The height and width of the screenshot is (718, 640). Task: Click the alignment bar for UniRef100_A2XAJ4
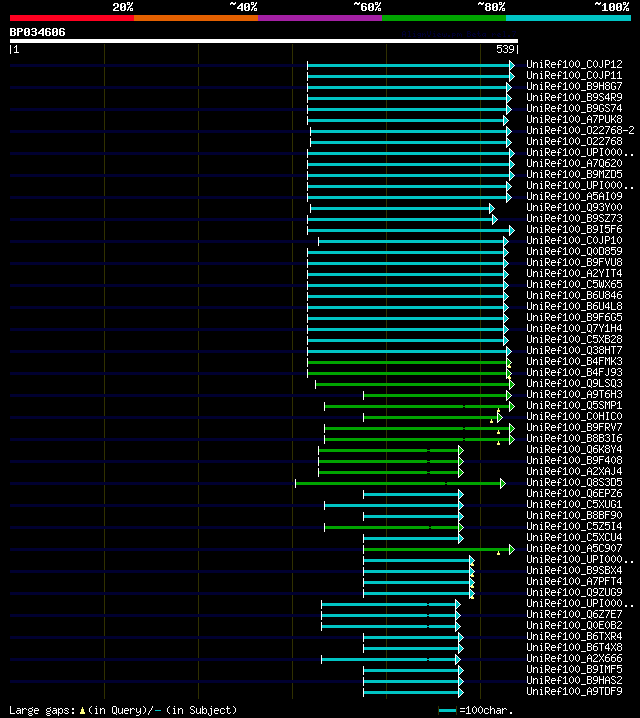(391, 472)
